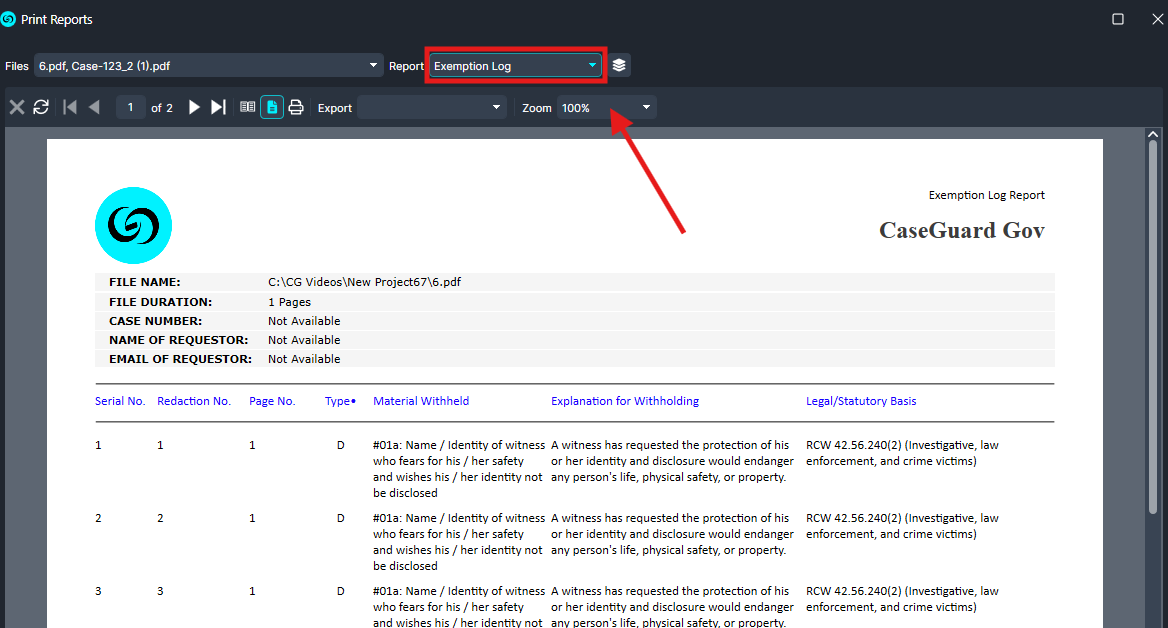Toggle print layout page icon
1168x628 pixels.
point(272,107)
